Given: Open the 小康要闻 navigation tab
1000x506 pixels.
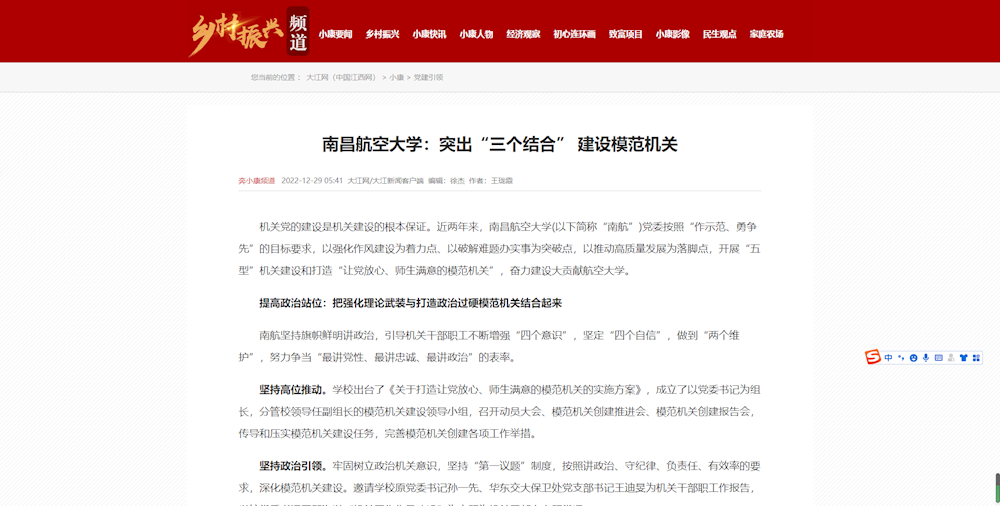Looking at the screenshot, I should 335,34.
